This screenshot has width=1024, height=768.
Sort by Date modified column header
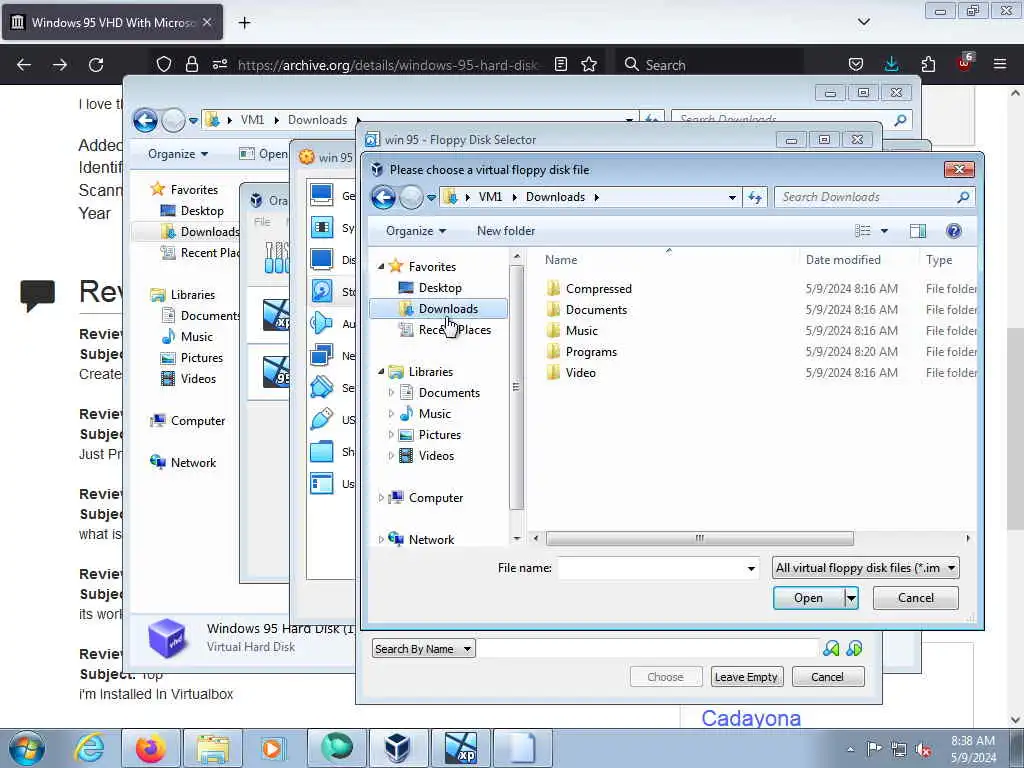coord(843,260)
